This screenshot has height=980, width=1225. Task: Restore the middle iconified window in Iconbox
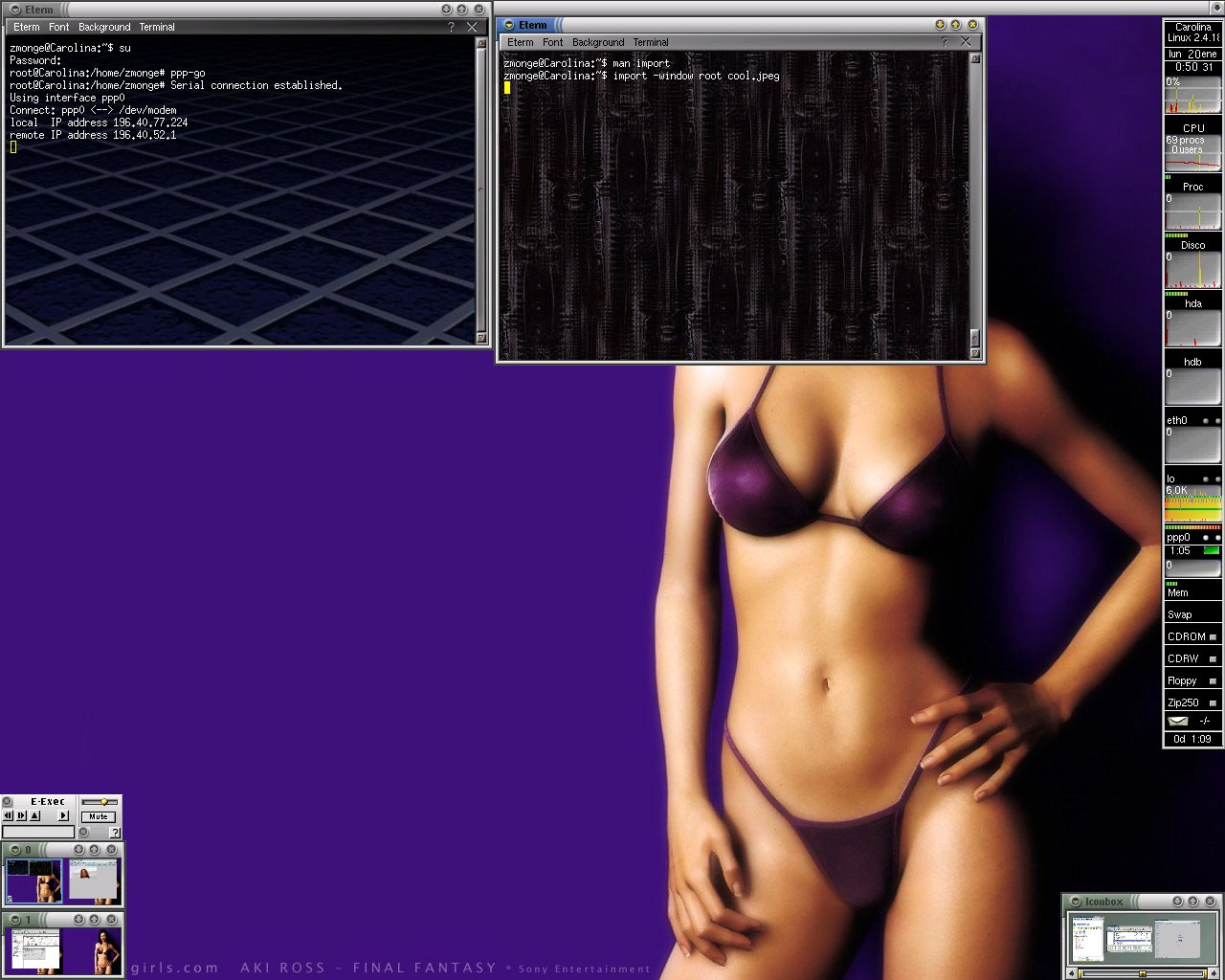click(x=1129, y=941)
